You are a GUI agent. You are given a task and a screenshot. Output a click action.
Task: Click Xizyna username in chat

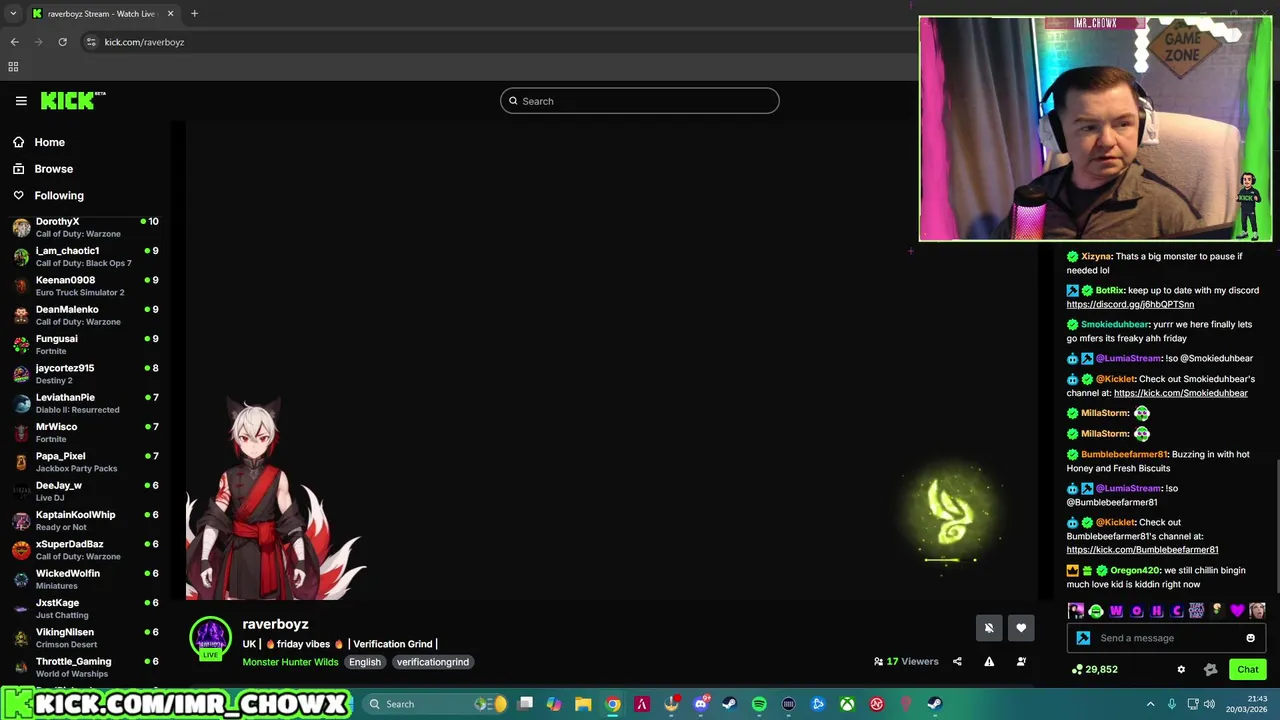pyautogui.click(x=1096, y=256)
